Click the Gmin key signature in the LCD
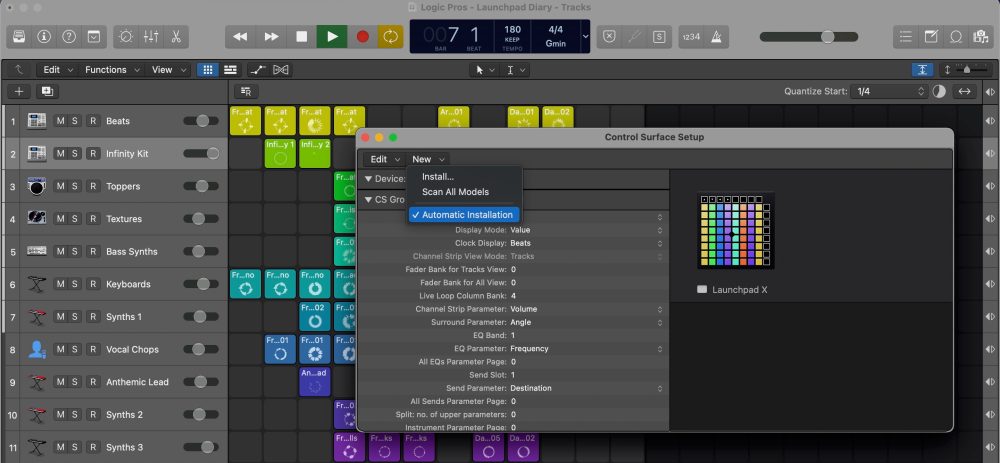 click(x=555, y=44)
